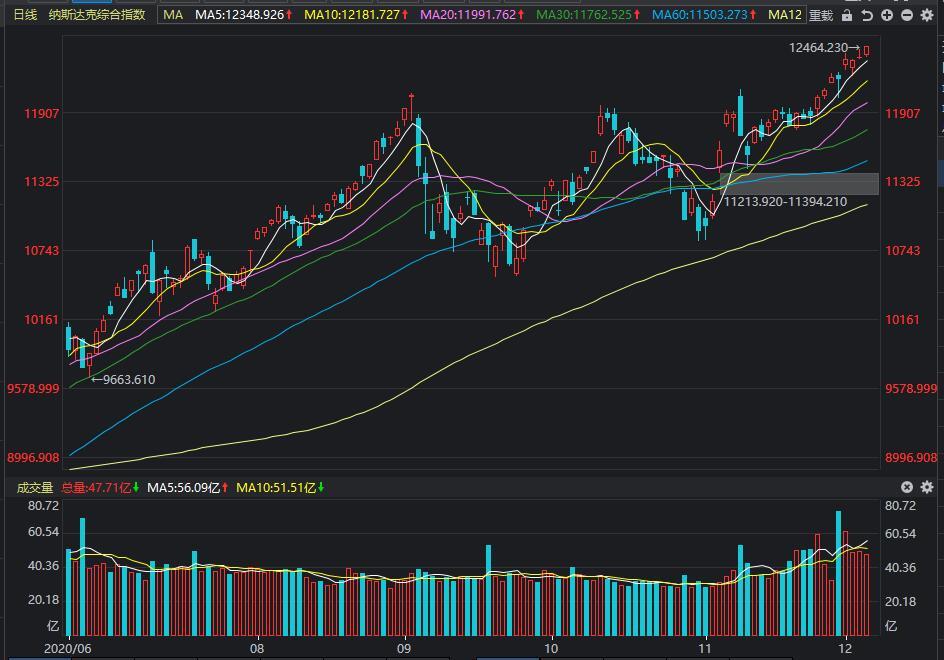Click the 纳斯达克综合指数 index name
This screenshot has width=944, height=660.
(x=97, y=14)
